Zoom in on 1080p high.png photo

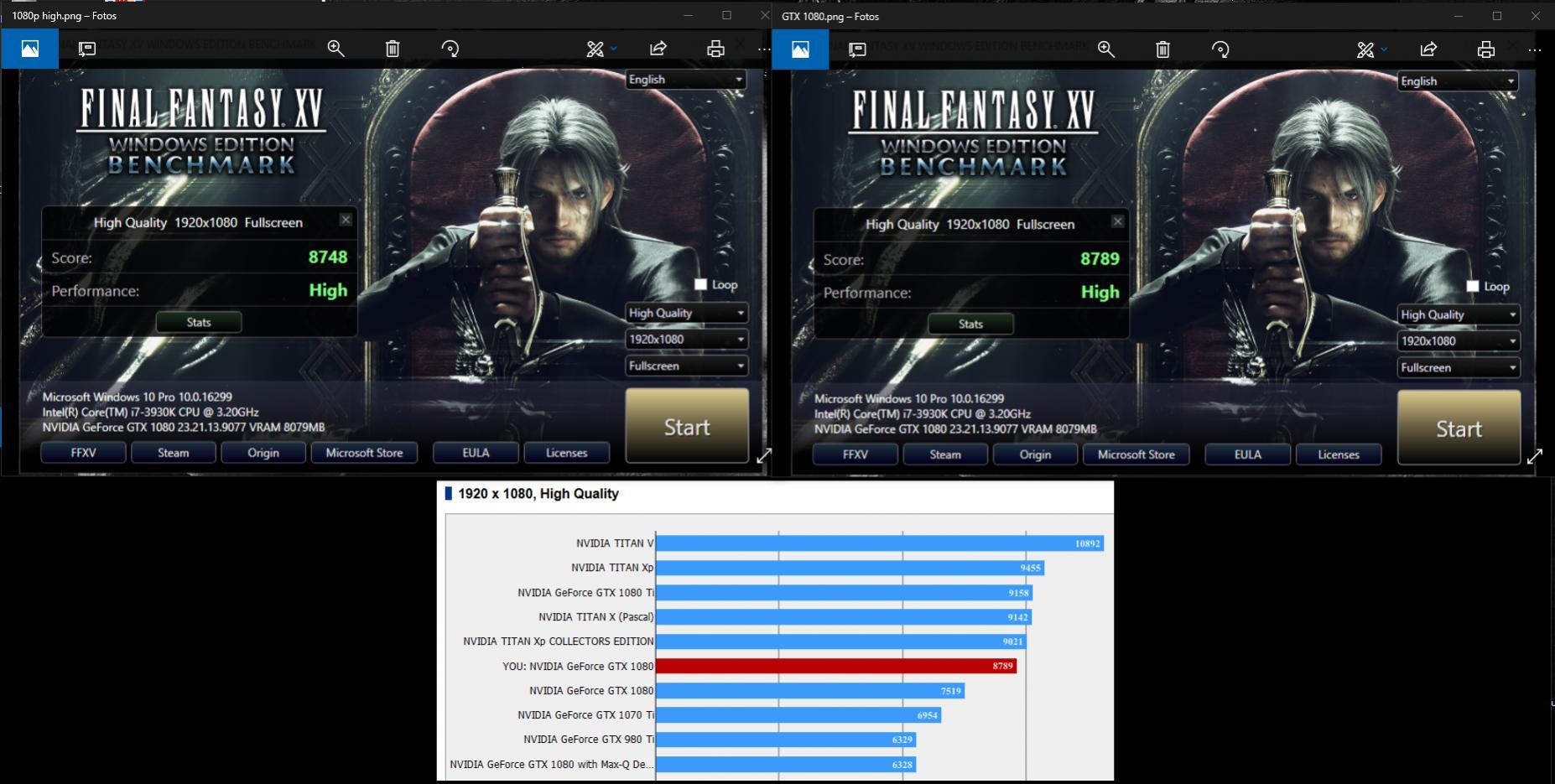pos(335,49)
